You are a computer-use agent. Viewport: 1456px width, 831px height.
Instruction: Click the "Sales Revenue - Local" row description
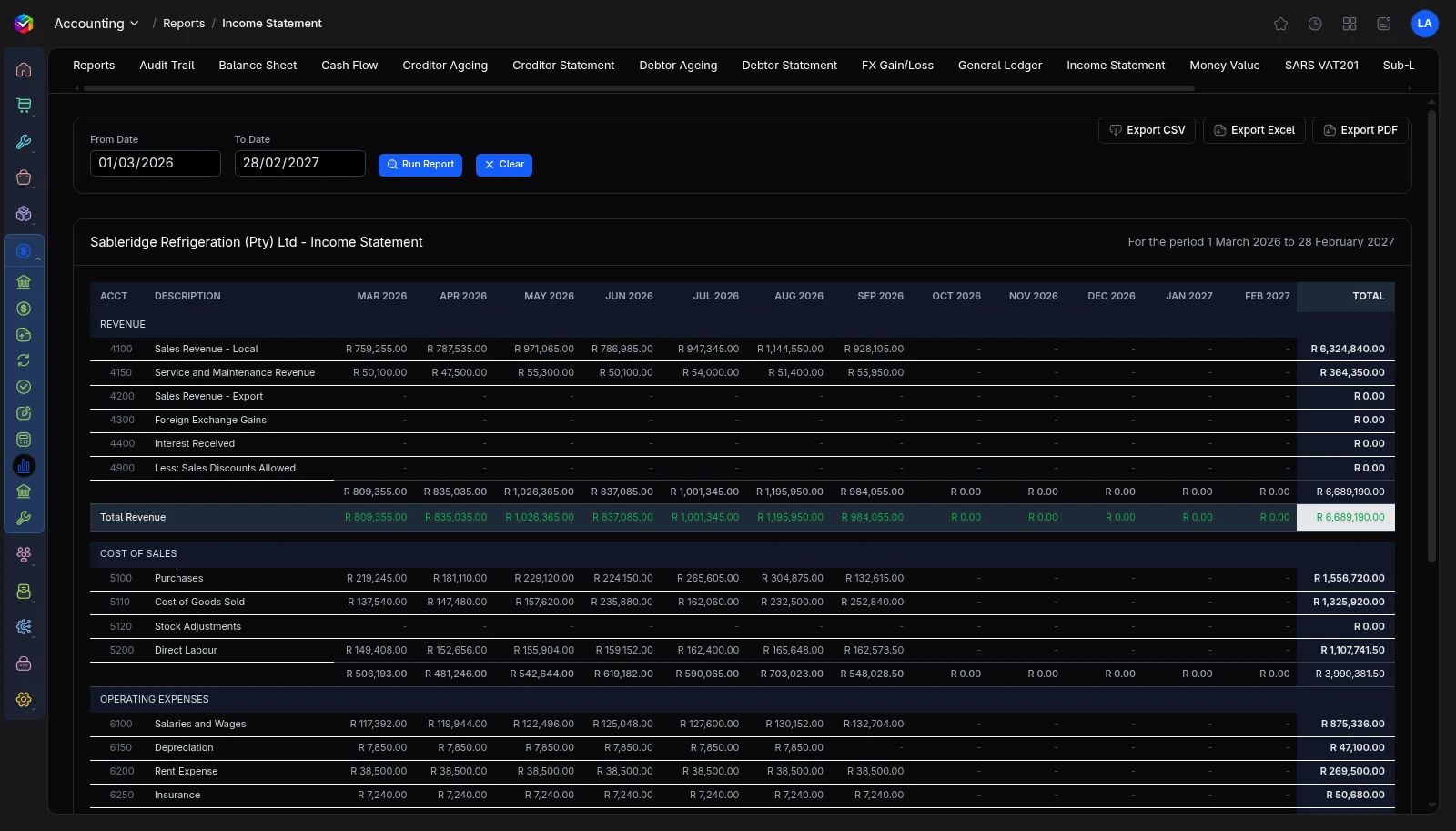point(207,349)
